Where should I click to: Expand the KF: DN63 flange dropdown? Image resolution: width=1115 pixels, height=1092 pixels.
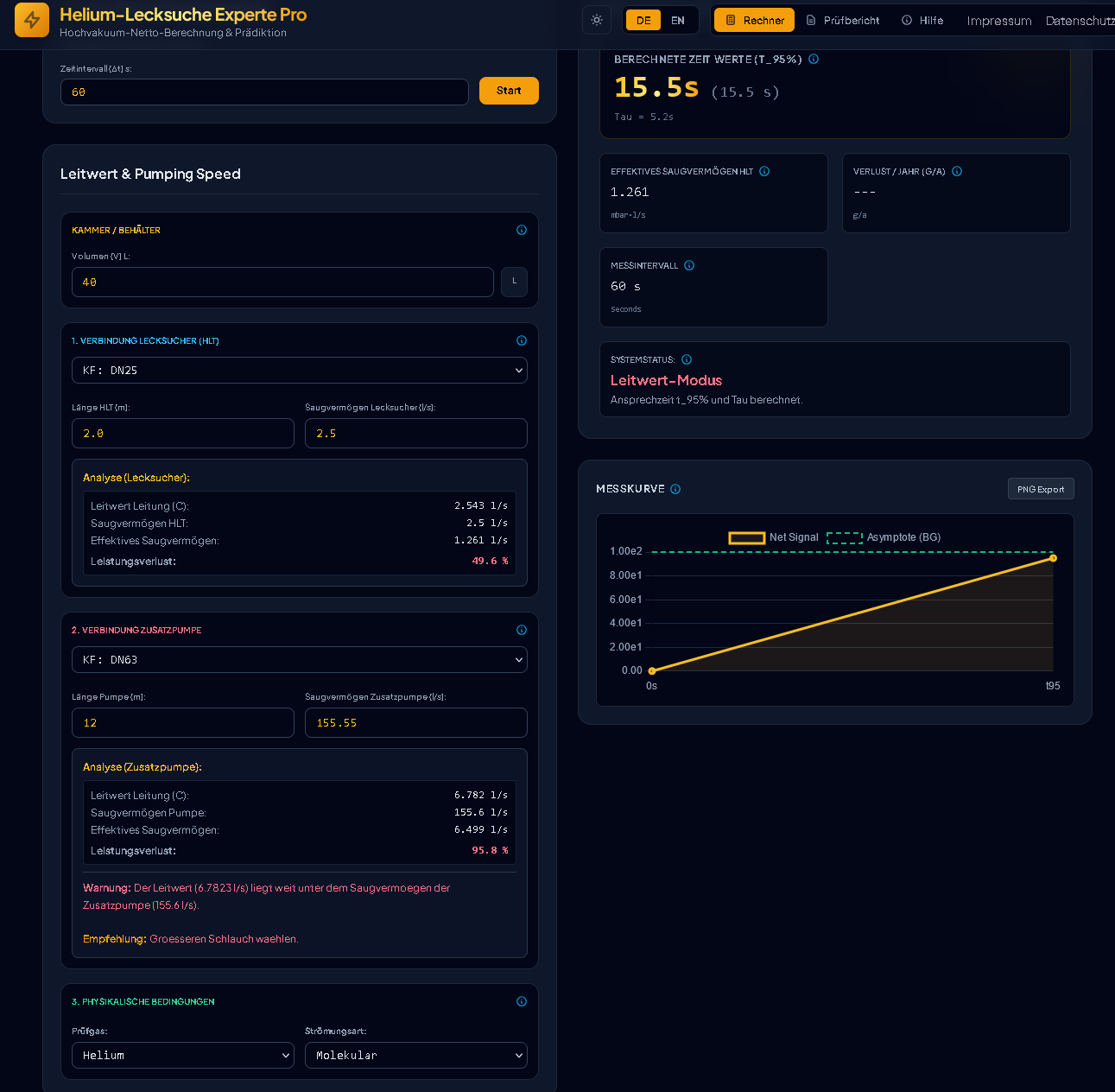coord(300,659)
